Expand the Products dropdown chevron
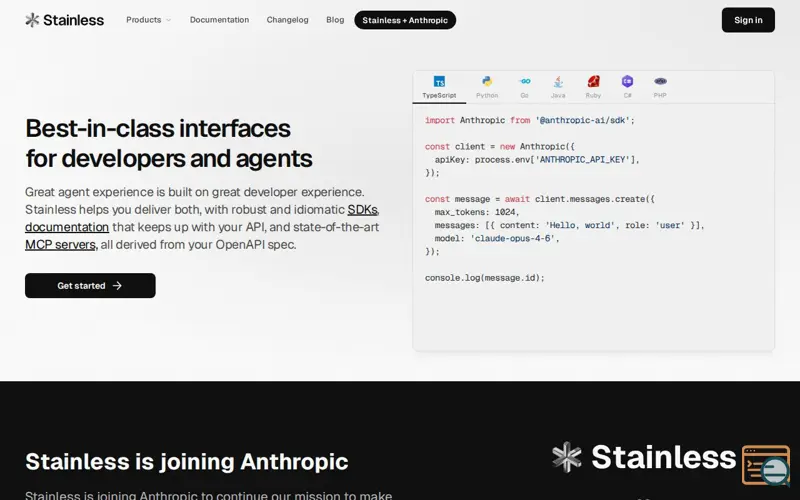 (x=168, y=20)
